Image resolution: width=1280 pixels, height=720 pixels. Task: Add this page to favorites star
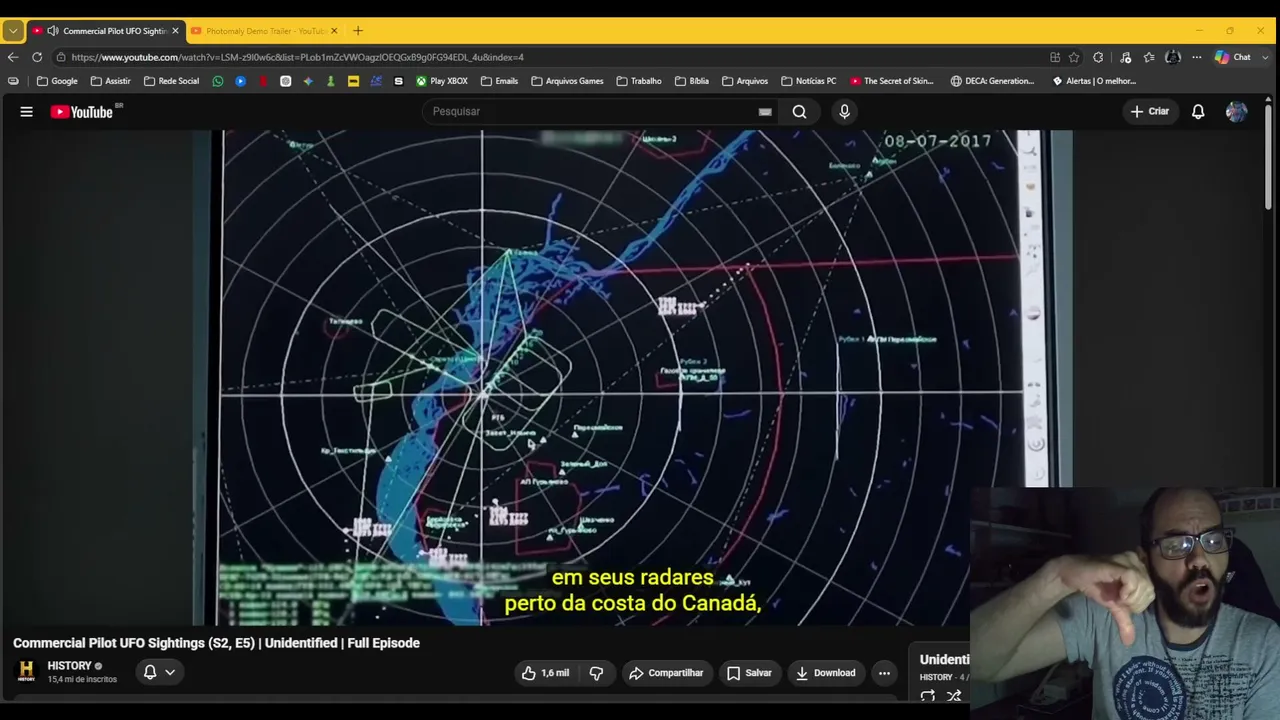pyautogui.click(x=1074, y=57)
